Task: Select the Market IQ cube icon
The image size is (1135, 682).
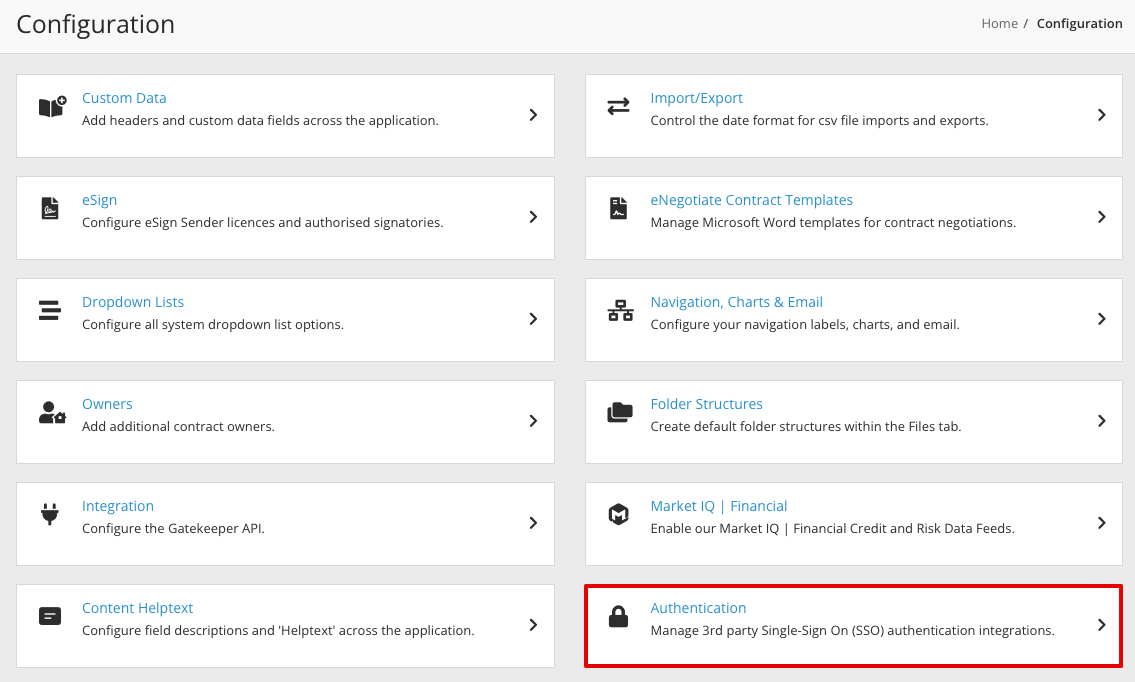Action: [x=618, y=514]
